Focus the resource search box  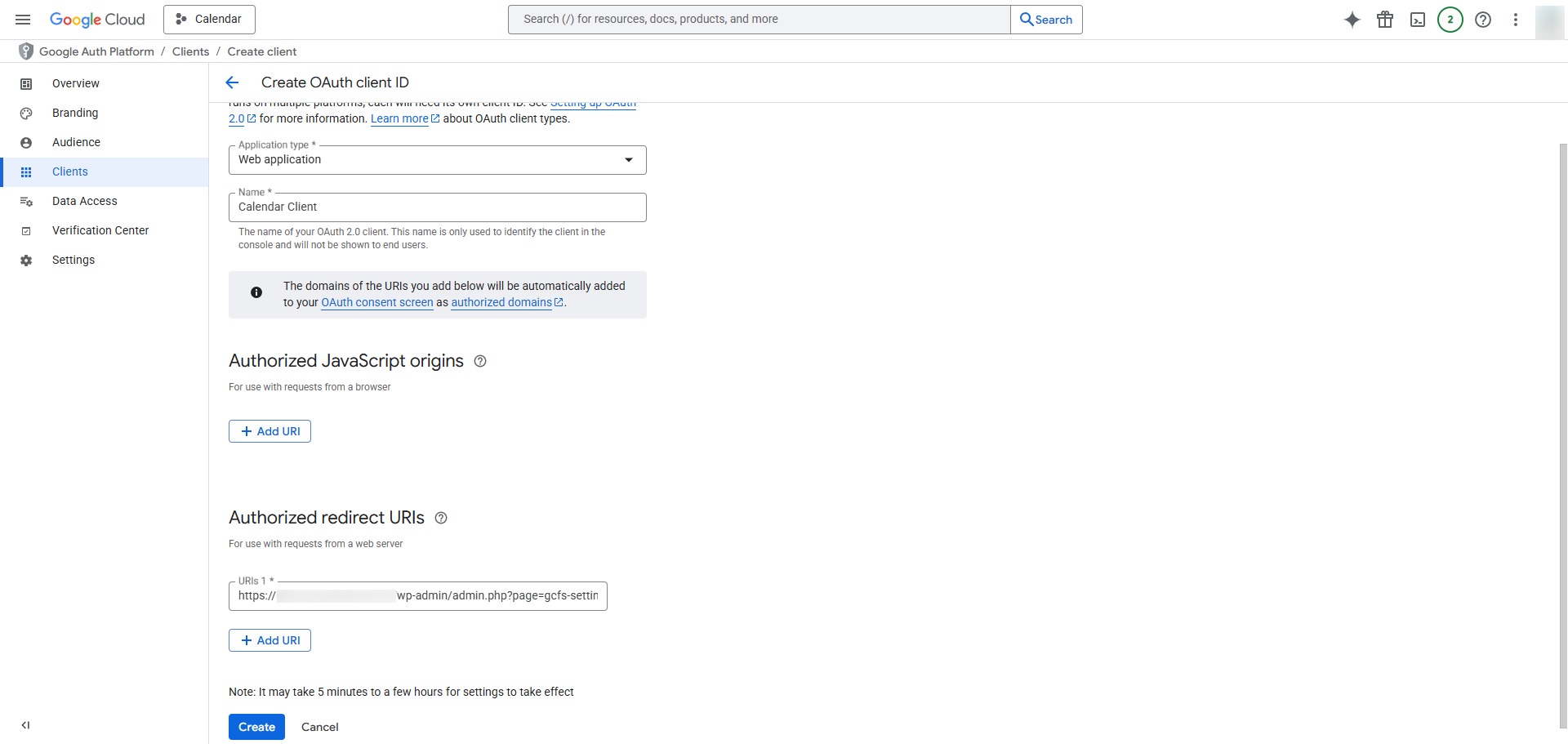(759, 20)
